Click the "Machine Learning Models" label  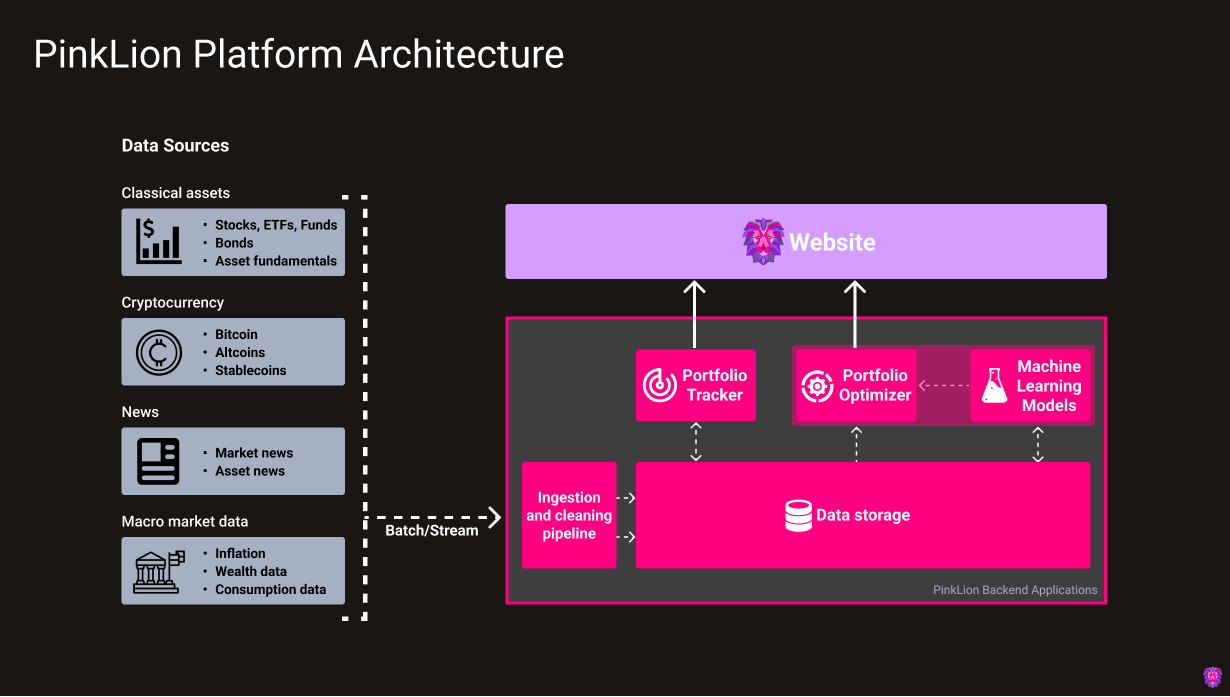pos(1049,386)
